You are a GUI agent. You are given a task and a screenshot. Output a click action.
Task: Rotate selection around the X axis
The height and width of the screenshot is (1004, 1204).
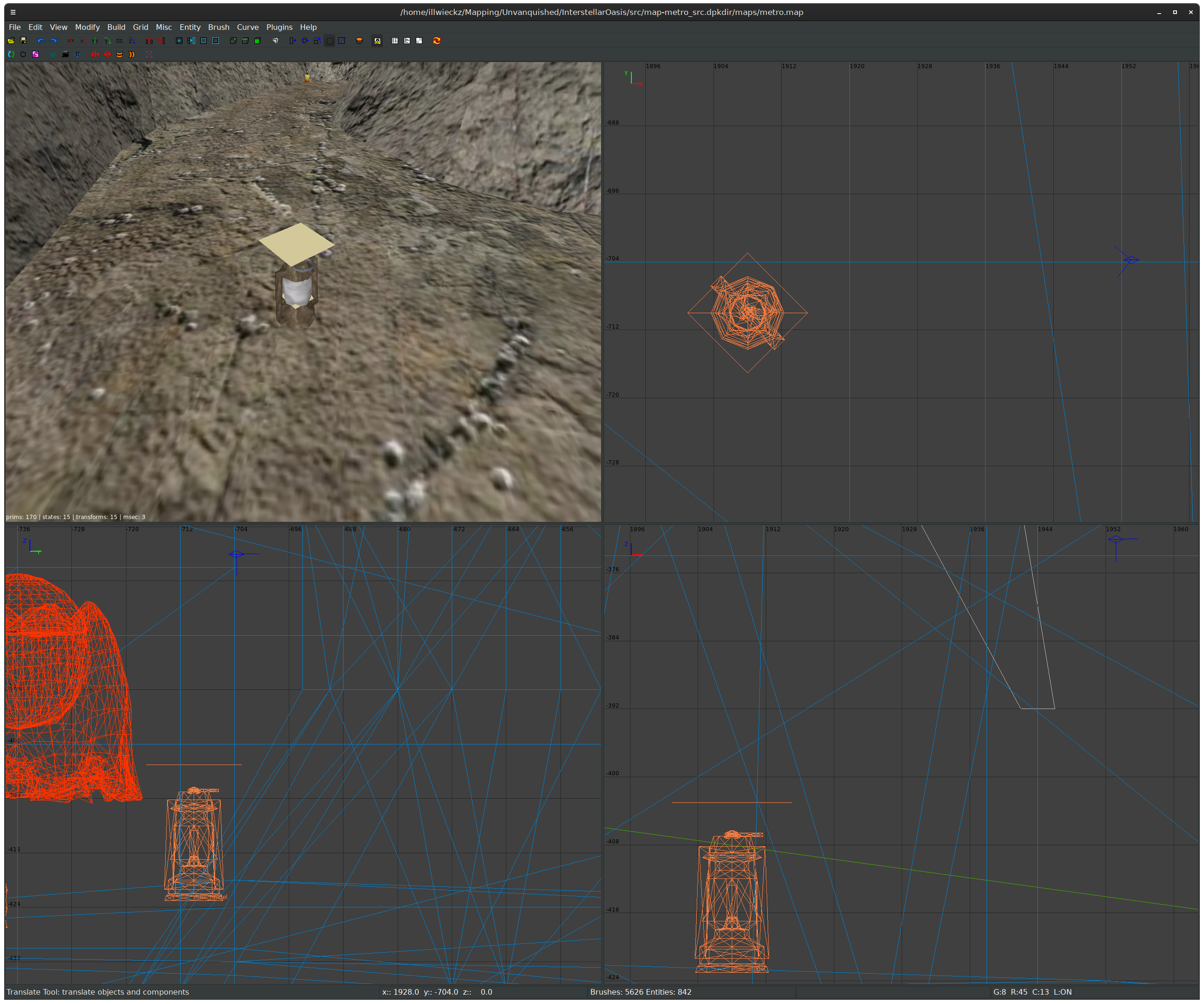83,41
